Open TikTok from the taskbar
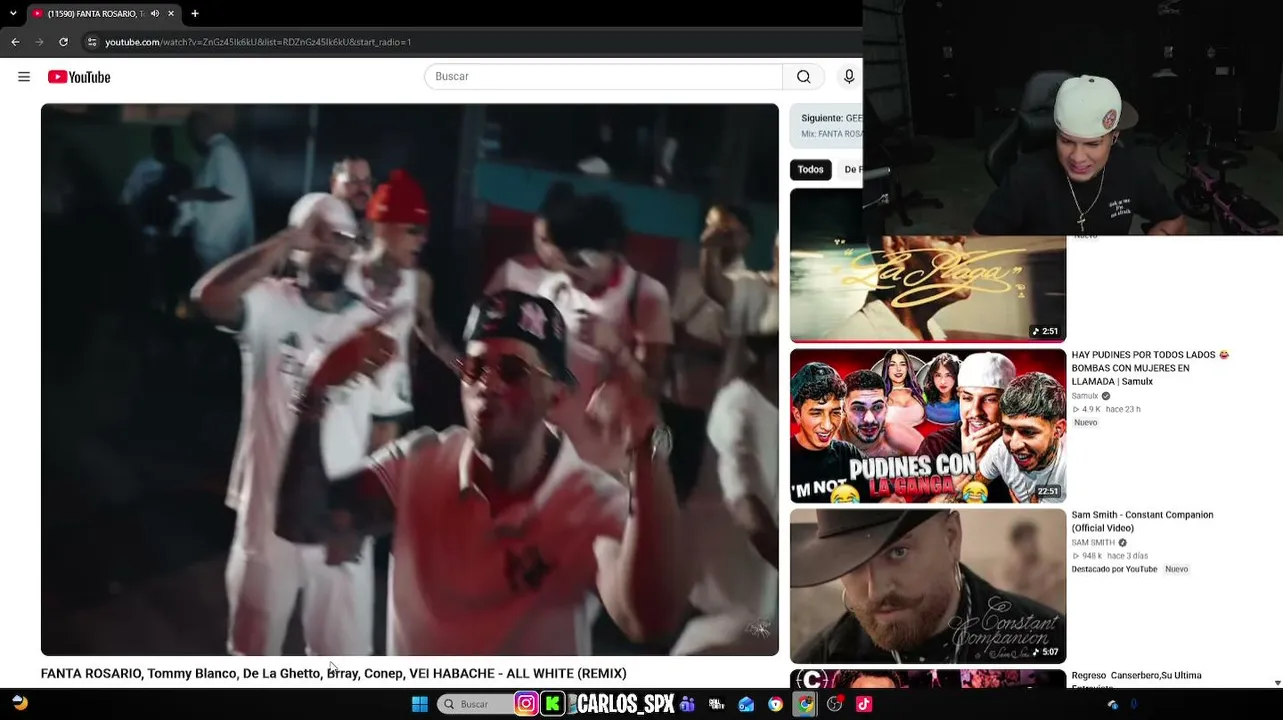The width and height of the screenshot is (1283, 720). (x=864, y=704)
